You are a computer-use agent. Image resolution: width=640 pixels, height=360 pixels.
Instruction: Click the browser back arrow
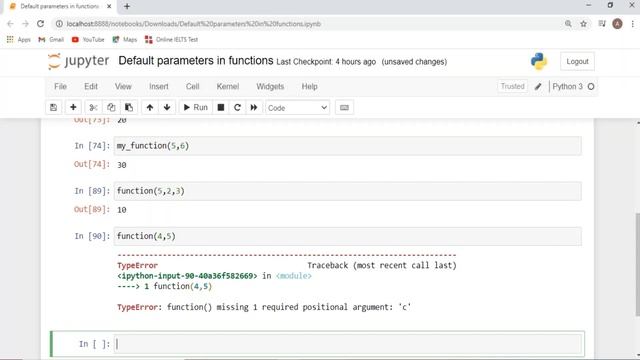10,24
